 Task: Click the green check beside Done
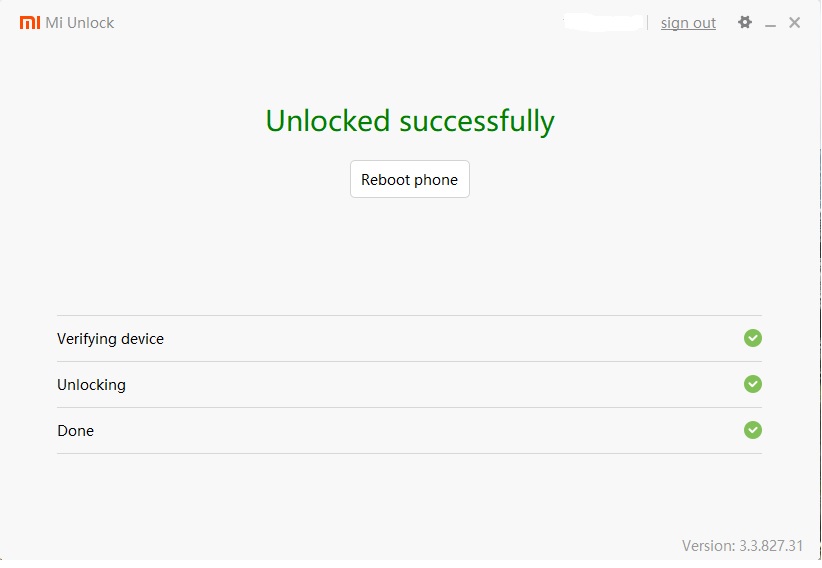tap(753, 430)
